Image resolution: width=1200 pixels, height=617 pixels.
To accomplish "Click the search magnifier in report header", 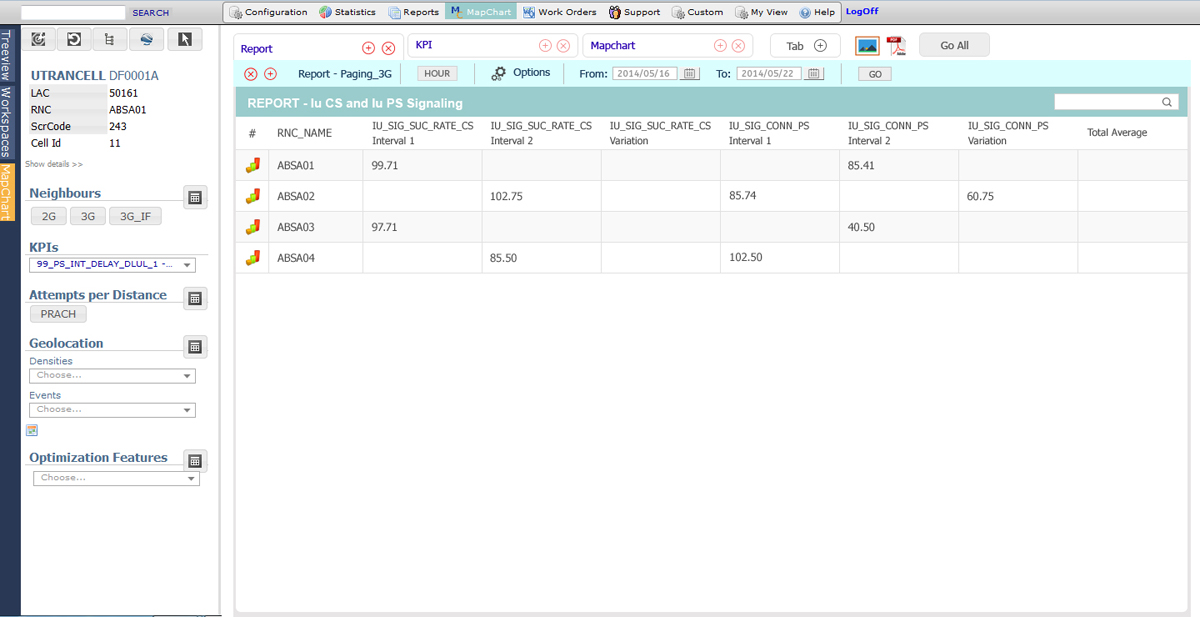I will pyautogui.click(x=1166, y=102).
